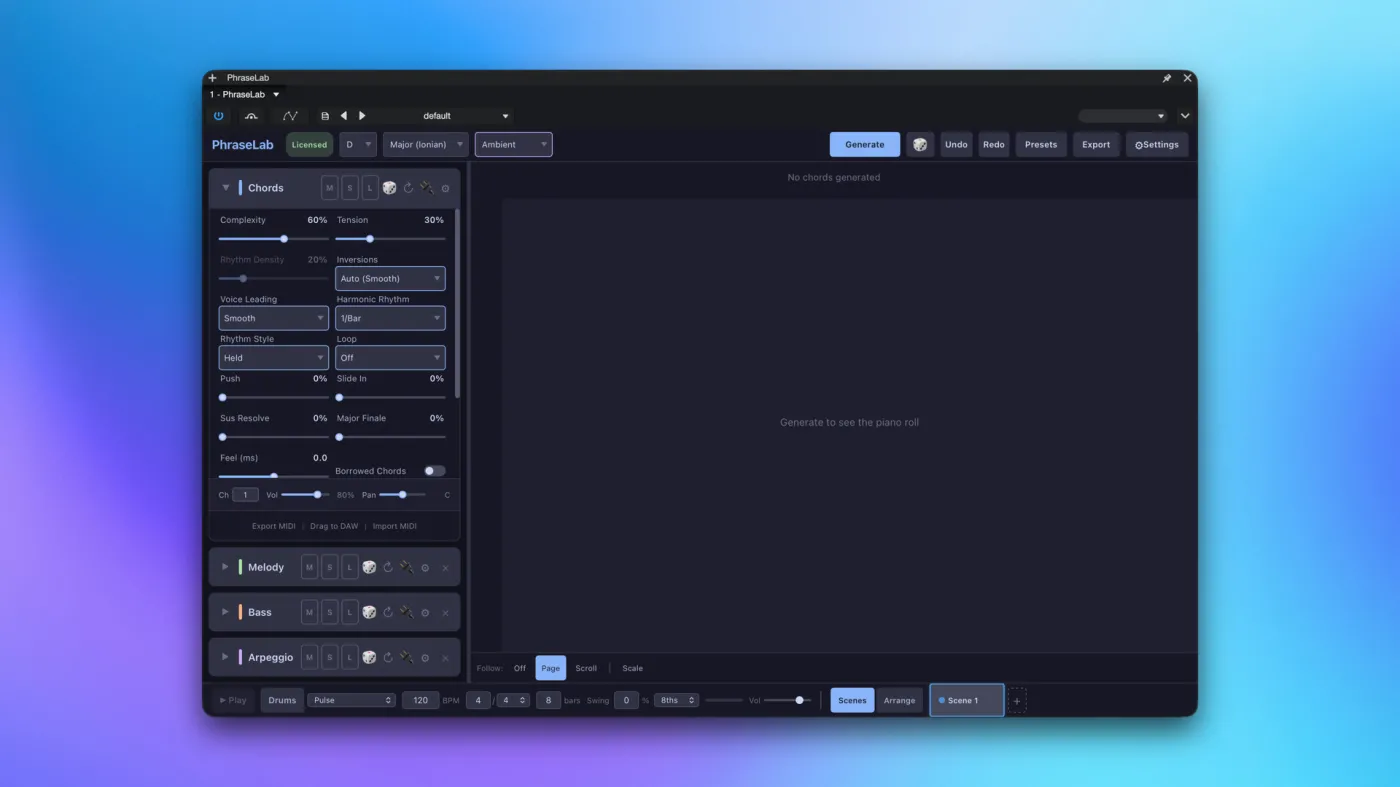
Task: Open the Chords track MIDI plug icon
Action: [426, 187]
